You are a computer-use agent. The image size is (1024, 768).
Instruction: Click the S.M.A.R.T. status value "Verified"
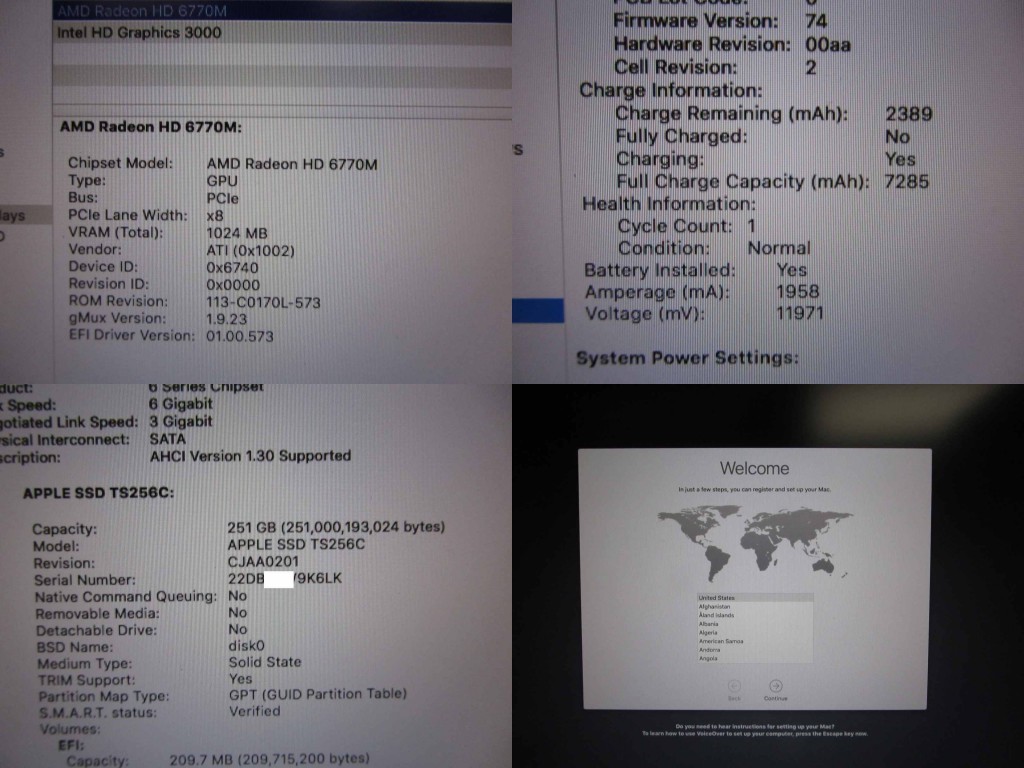pyautogui.click(x=255, y=711)
